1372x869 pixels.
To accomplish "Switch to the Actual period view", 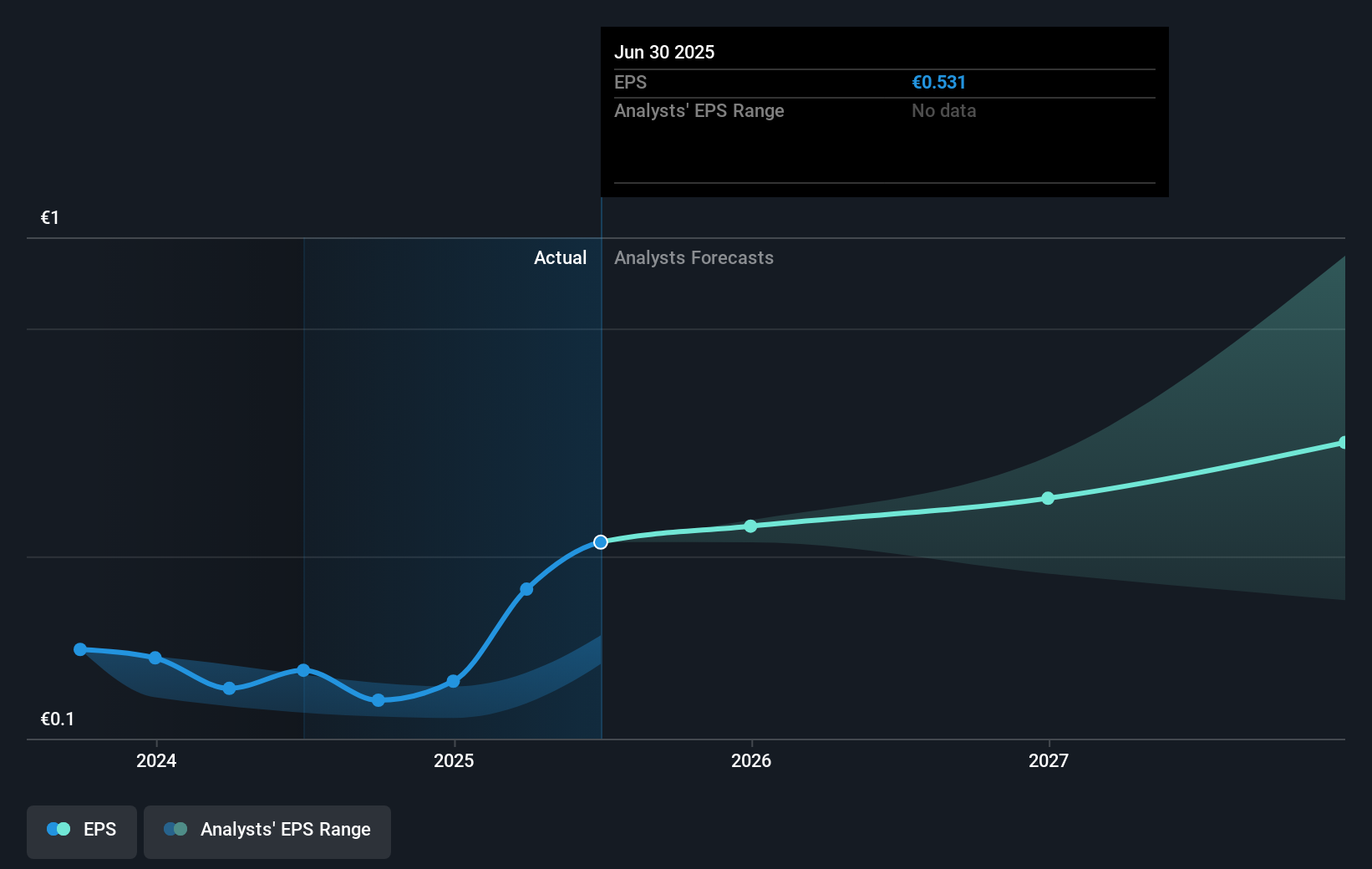I will 560,258.
